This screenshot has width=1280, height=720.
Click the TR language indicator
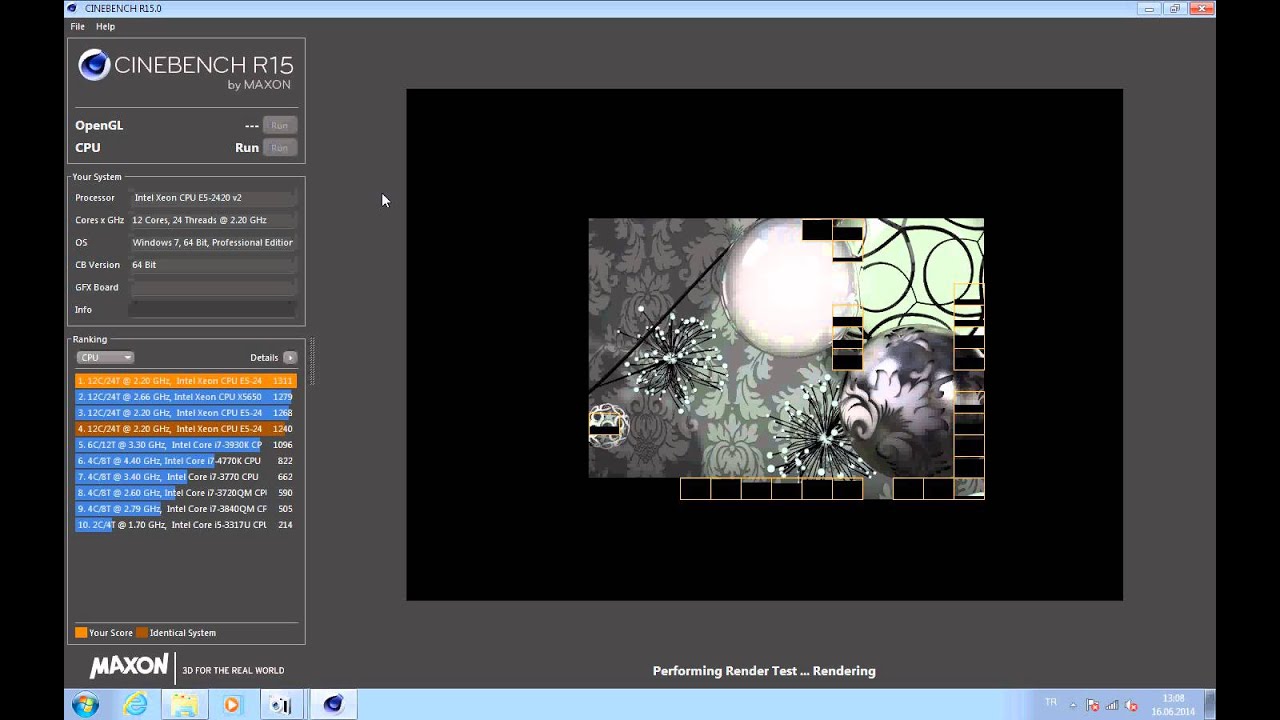pos(1050,703)
